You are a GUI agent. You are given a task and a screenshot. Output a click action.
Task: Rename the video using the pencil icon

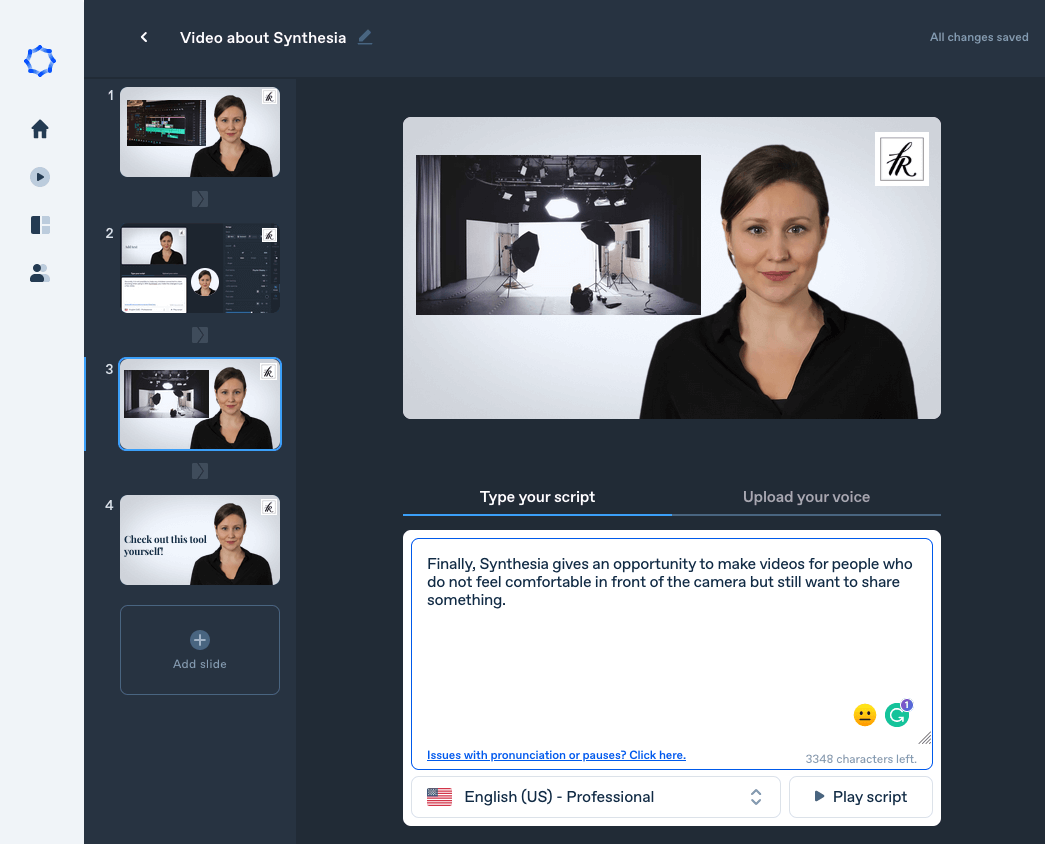coord(364,37)
